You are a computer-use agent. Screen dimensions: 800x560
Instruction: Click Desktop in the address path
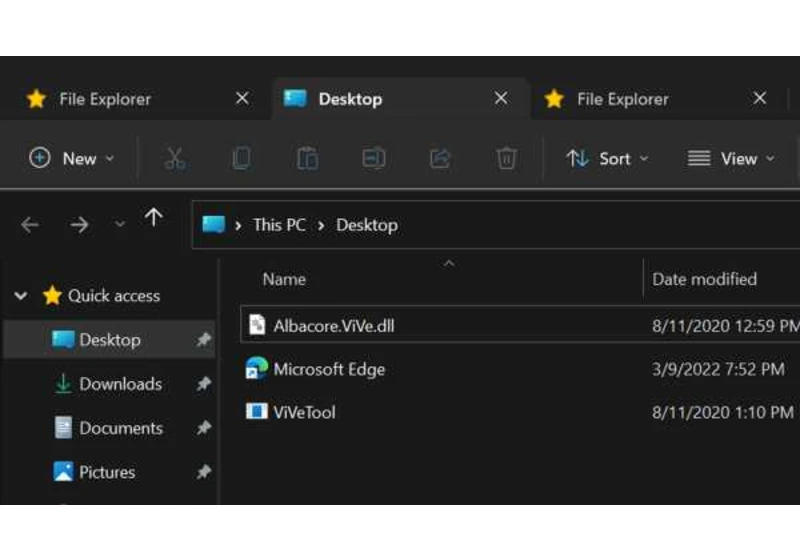tap(367, 224)
